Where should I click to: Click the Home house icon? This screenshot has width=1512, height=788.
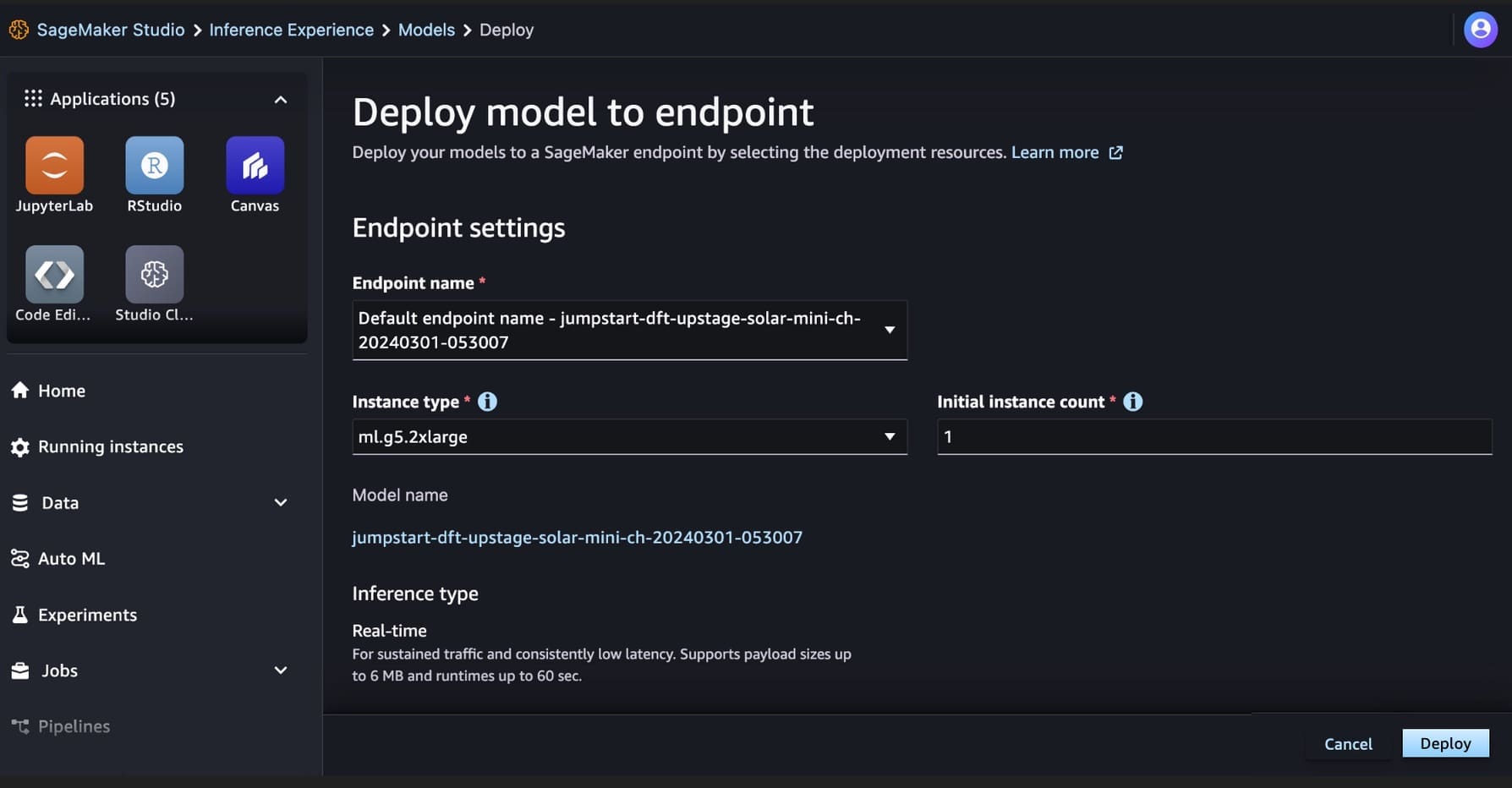coord(20,391)
